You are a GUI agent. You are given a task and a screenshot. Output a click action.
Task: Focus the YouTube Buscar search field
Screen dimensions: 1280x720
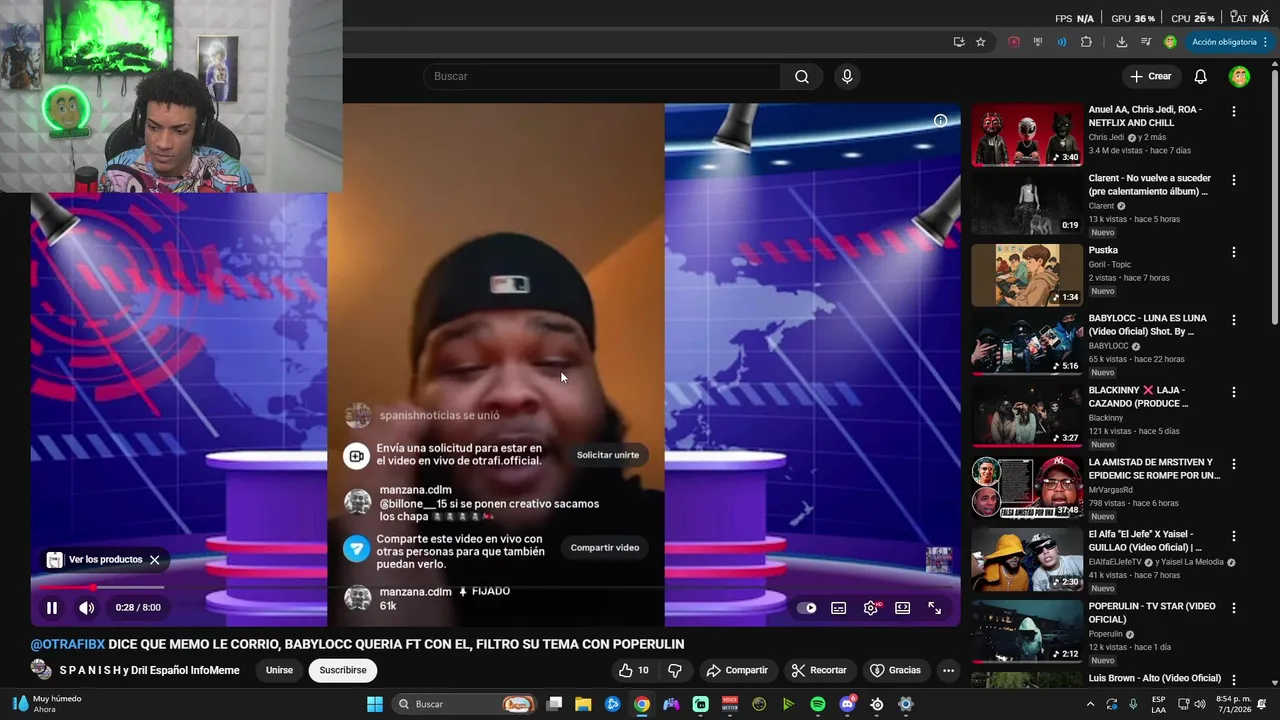602,76
